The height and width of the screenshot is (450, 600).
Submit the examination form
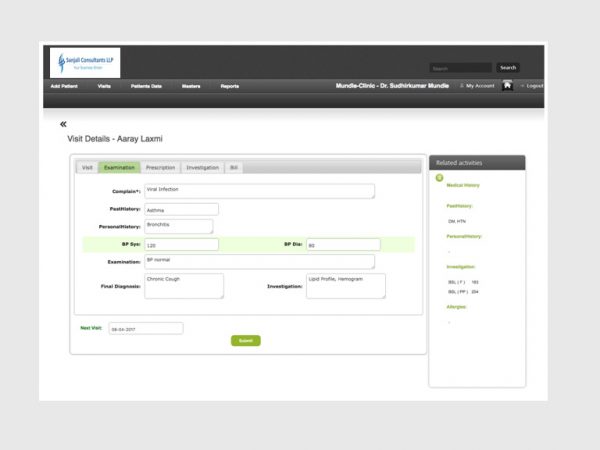click(x=246, y=341)
